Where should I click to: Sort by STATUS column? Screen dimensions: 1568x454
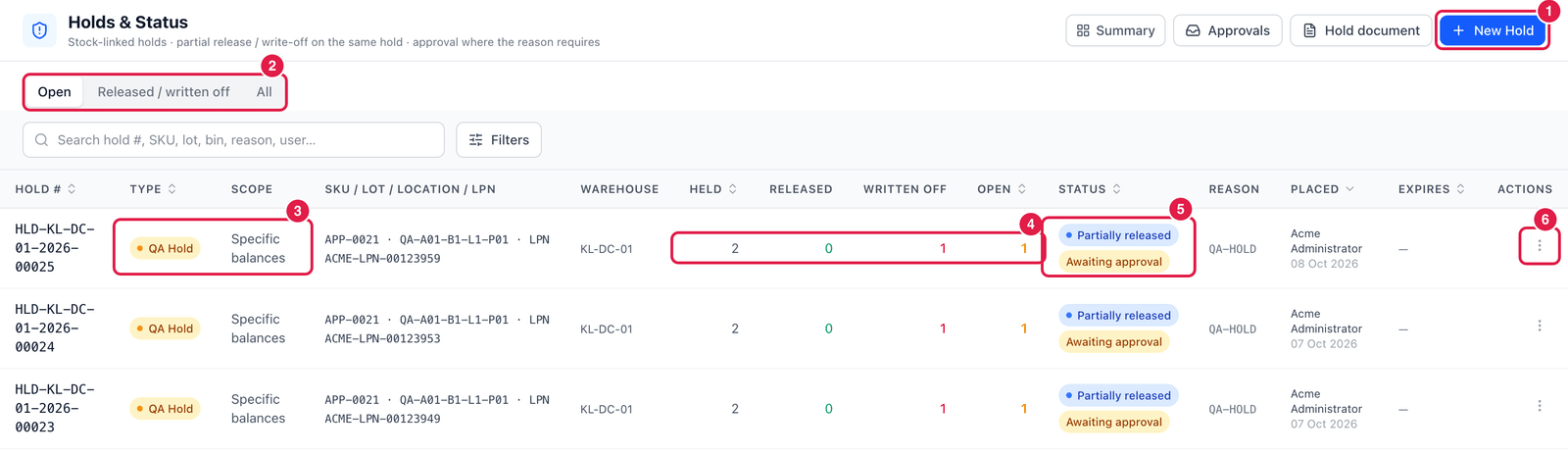click(x=1090, y=189)
